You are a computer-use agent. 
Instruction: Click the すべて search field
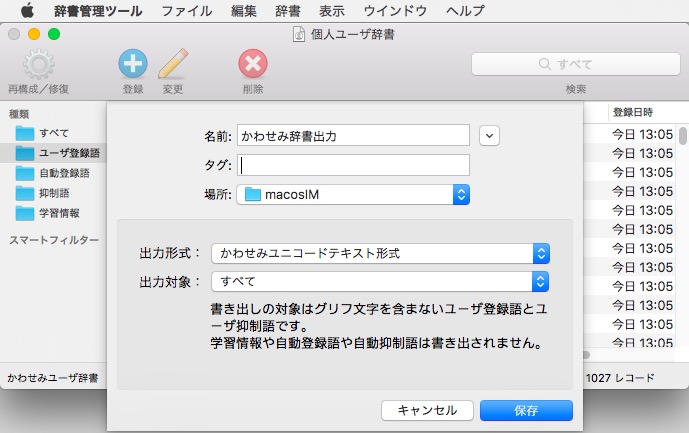576,64
